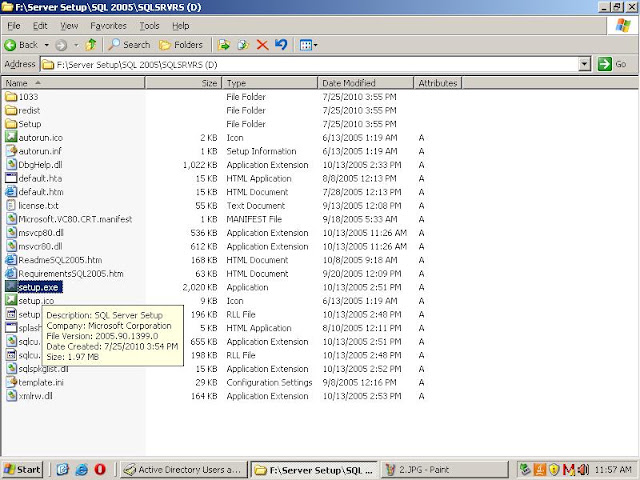Expand the Address bar dropdown

pyautogui.click(x=585, y=64)
